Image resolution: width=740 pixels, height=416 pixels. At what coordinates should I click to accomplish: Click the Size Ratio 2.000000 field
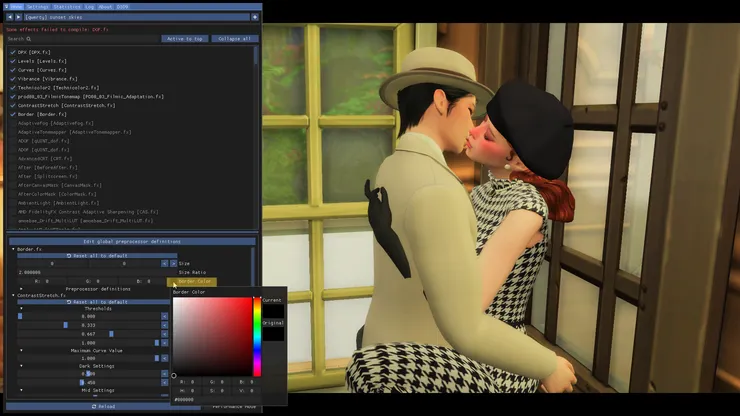tap(97, 272)
